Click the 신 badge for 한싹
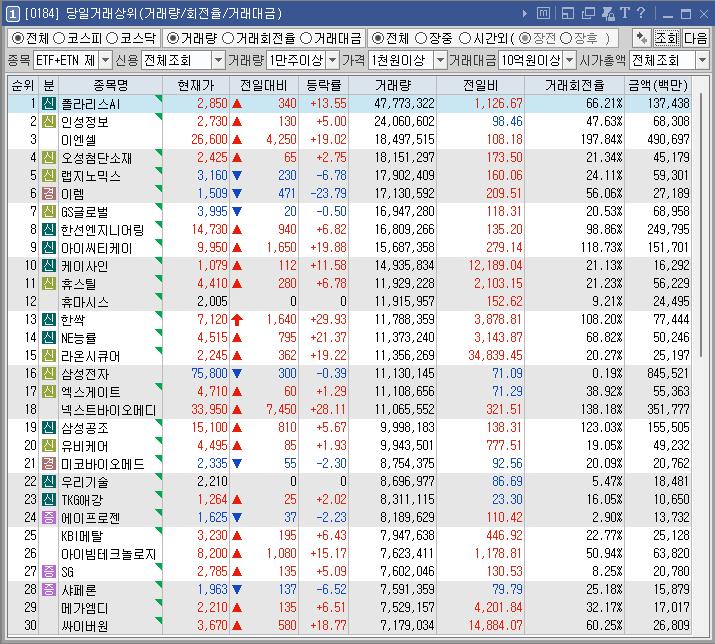The width and height of the screenshot is (715, 644). tap(49, 319)
